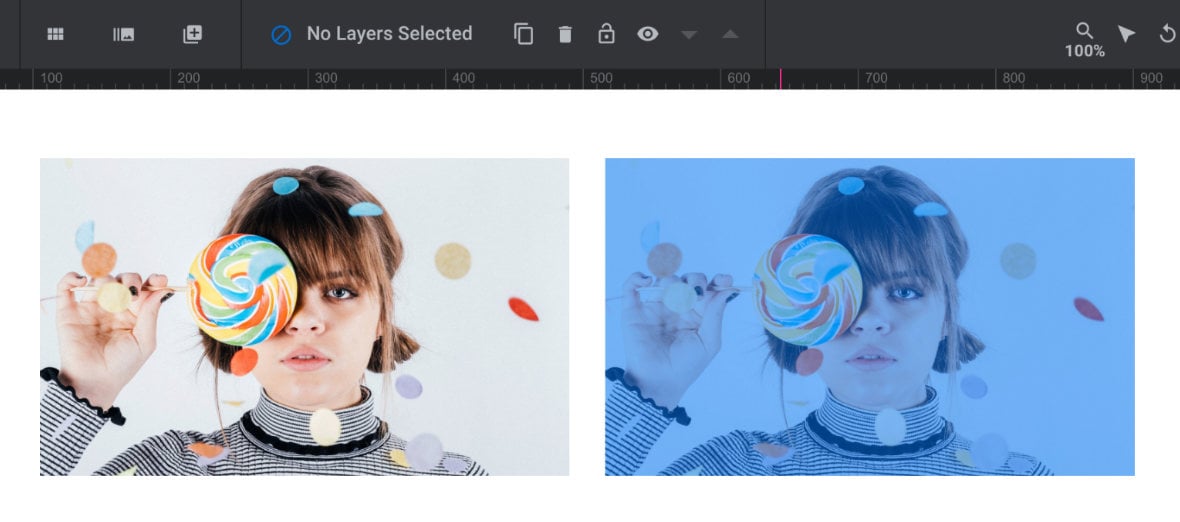Select the pointer cursor tool
The width and height of the screenshot is (1180, 522).
pyautogui.click(x=1126, y=34)
